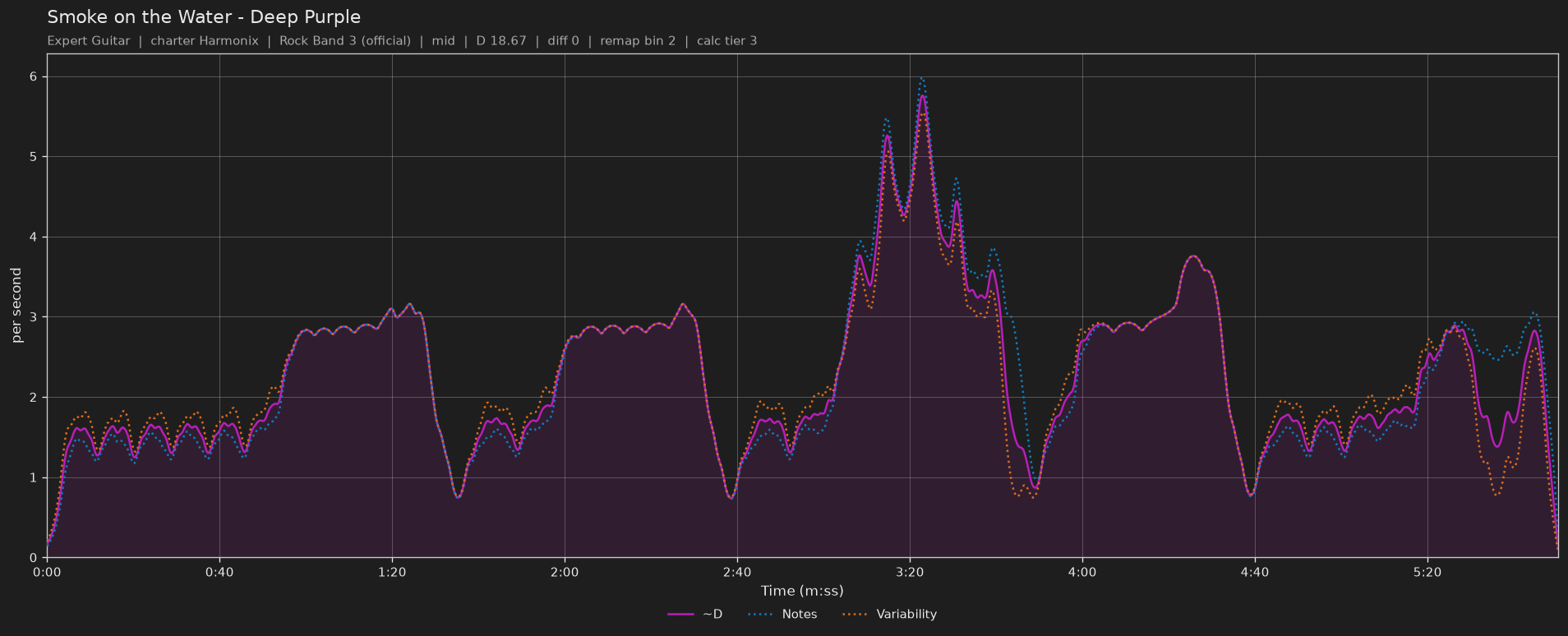Click the 'Rock Band 3 (official)' text

click(345, 41)
